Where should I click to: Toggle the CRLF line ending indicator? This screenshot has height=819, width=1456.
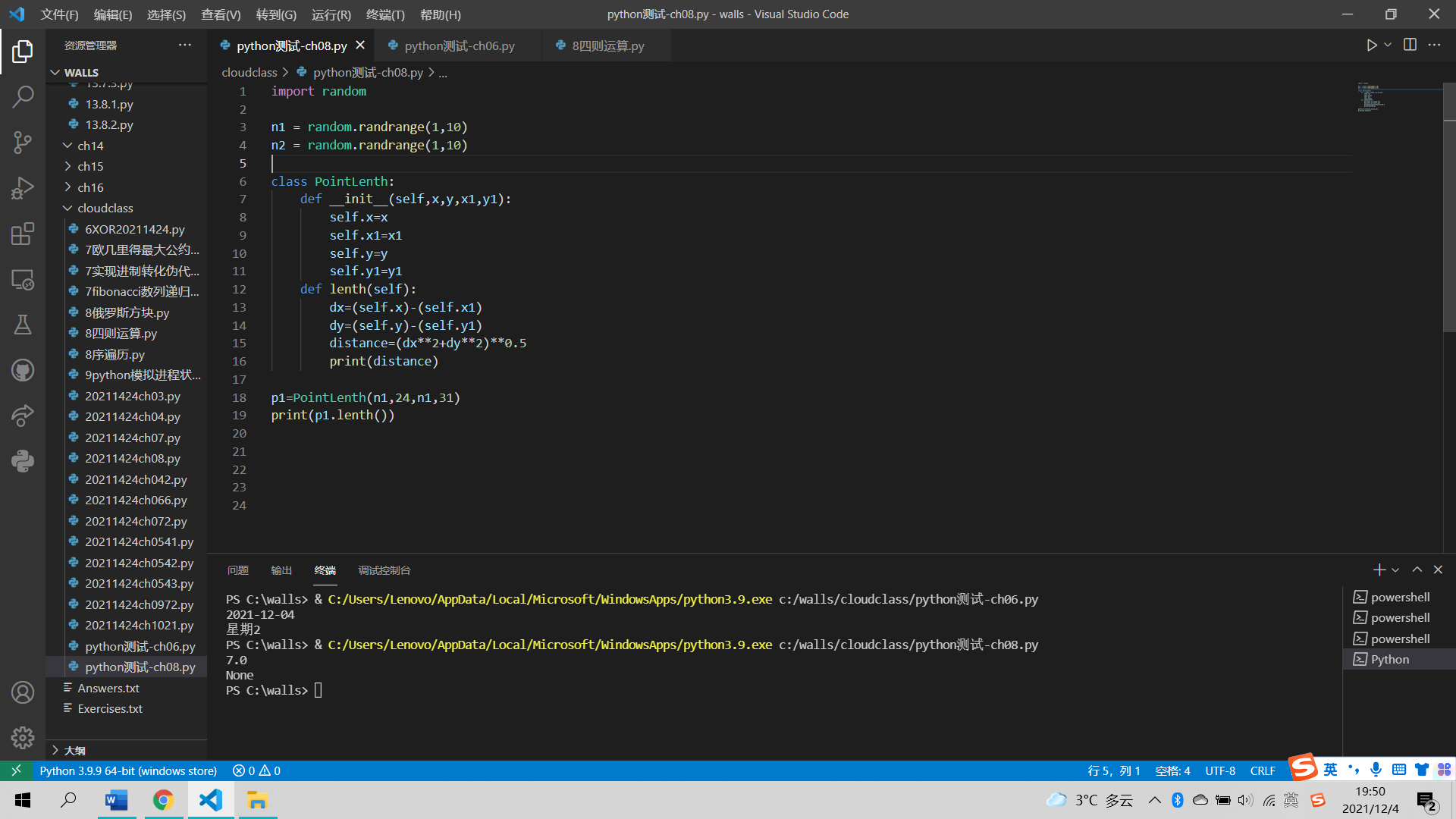pyautogui.click(x=1263, y=770)
